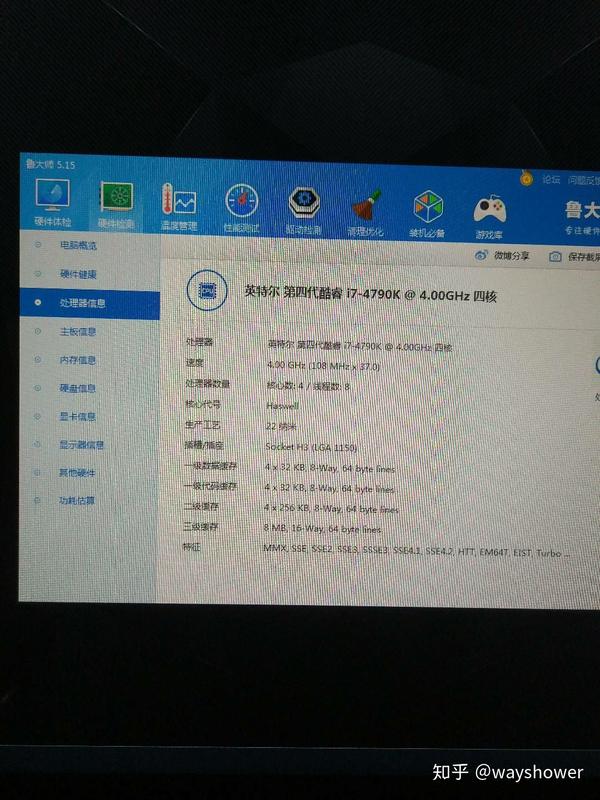The height and width of the screenshot is (800, 600).
Task: Click the 速度 row label
Action: (194, 362)
